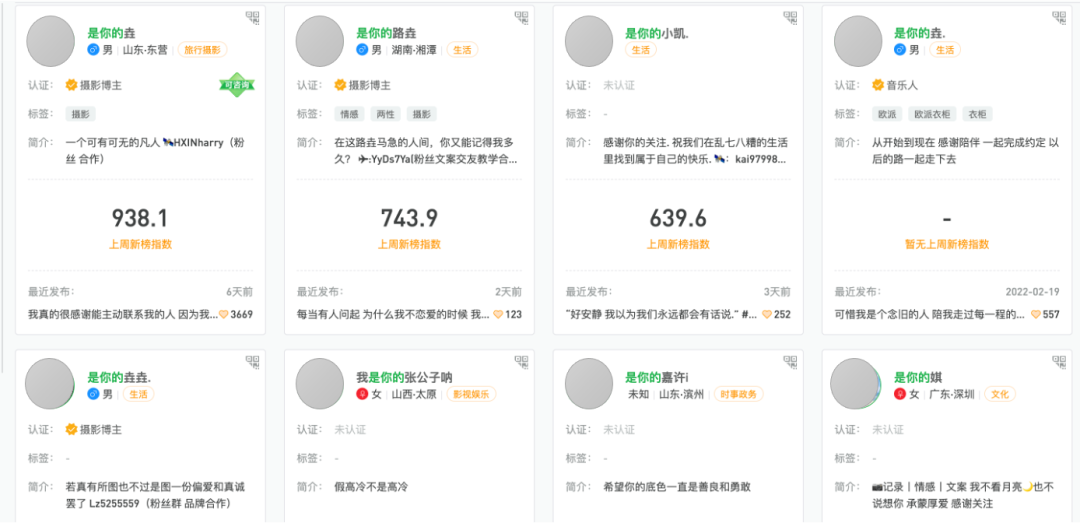Click QR code icon on 我是你的张公子呐 card
This screenshot has width=1080, height=523.
tap(521, 362)
